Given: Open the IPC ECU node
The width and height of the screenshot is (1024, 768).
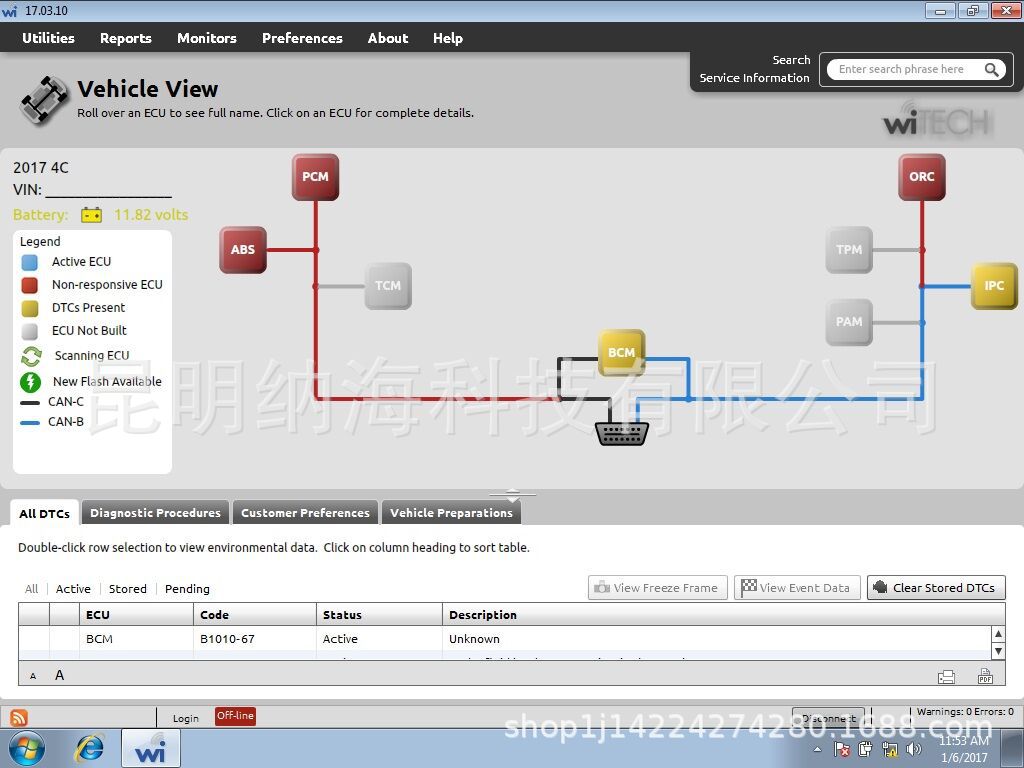Looking at the screenshot, I should tap(994, 286).
